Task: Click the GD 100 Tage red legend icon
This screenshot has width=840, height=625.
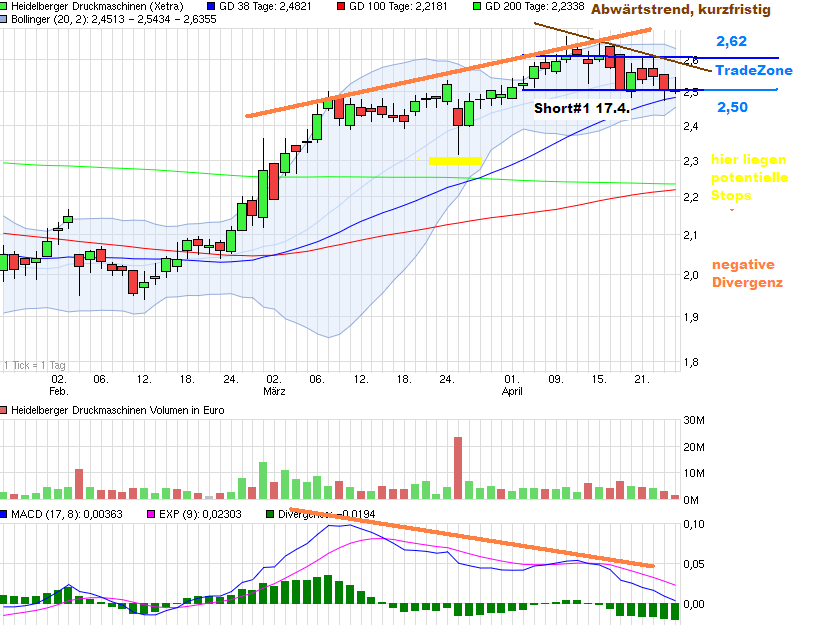Action: [343, 7]
